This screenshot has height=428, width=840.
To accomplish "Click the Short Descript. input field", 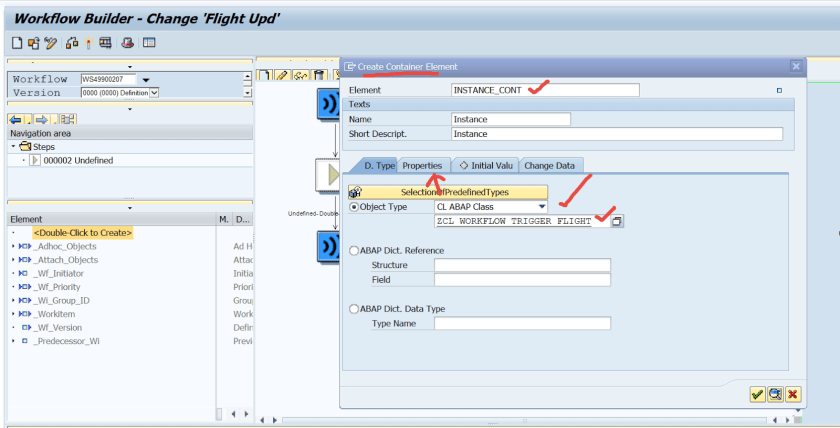I will tap(617, 134).
